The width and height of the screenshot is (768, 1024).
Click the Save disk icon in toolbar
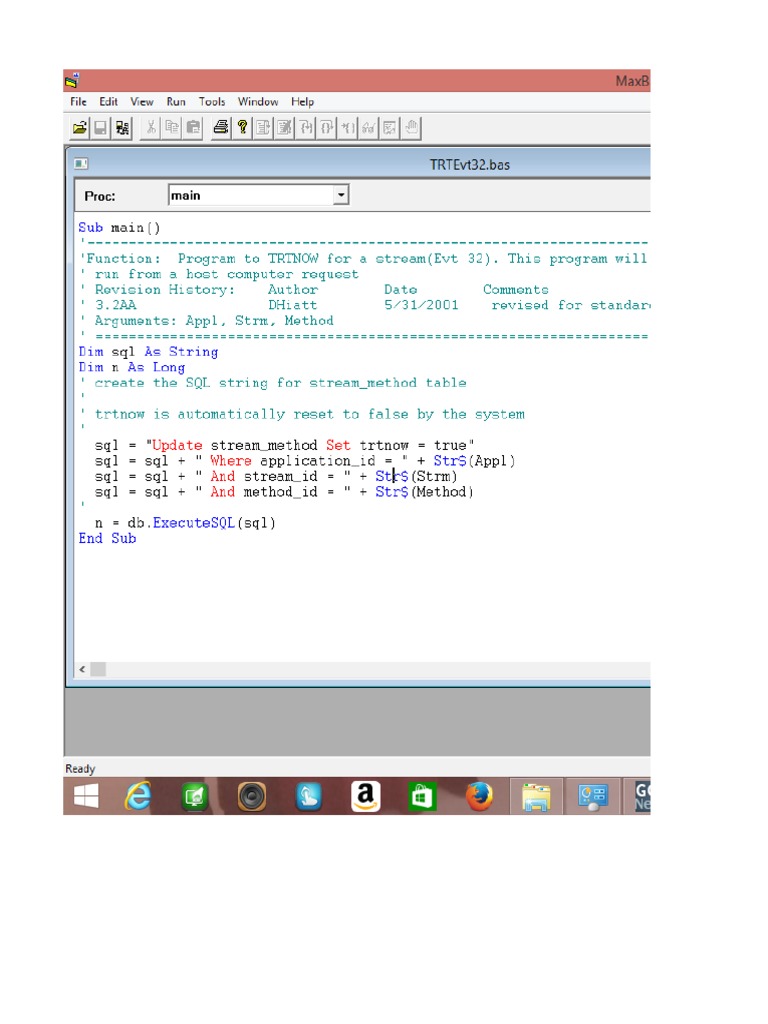[101, 128]
